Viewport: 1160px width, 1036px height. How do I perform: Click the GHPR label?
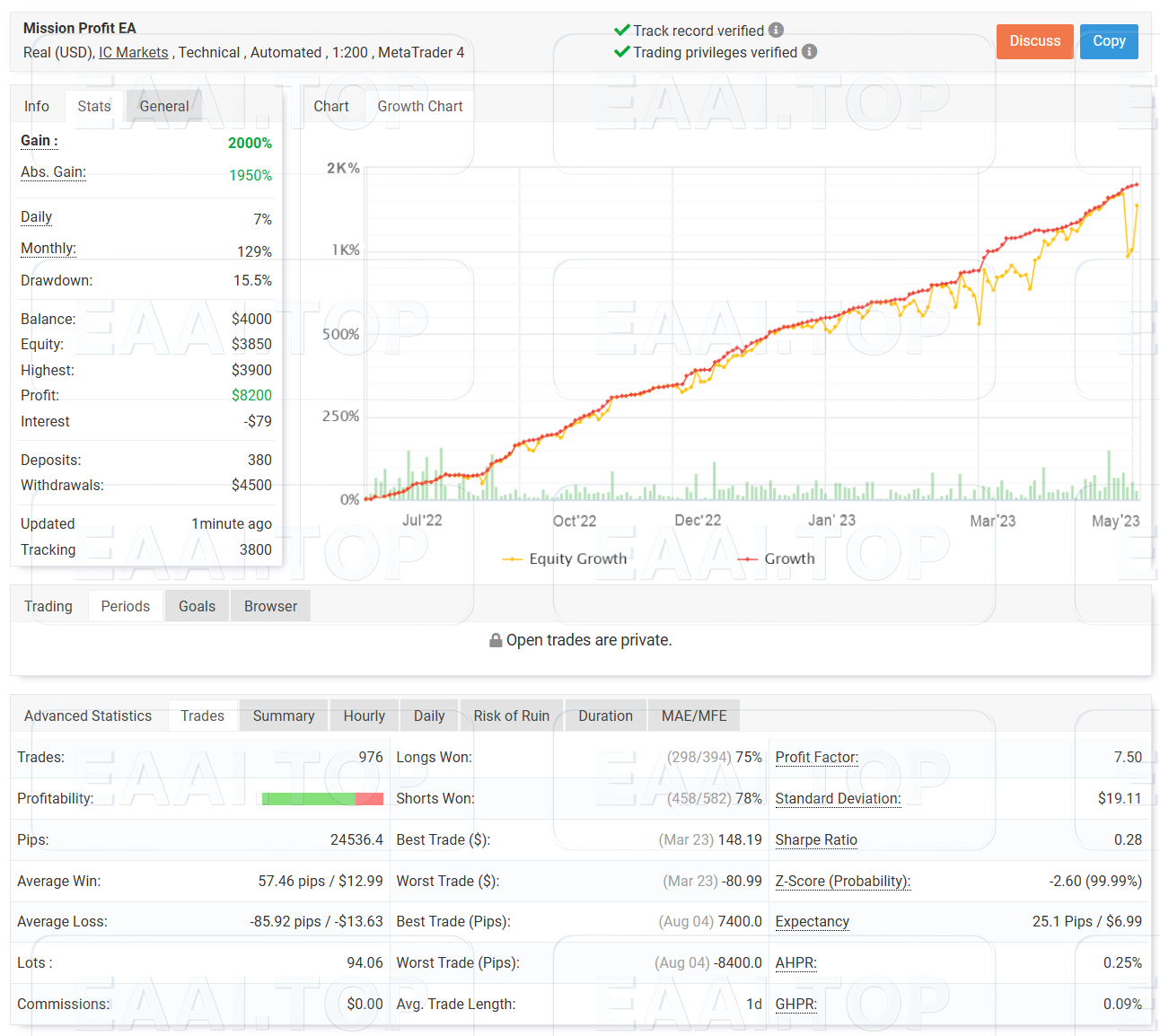coord(796,1005)
